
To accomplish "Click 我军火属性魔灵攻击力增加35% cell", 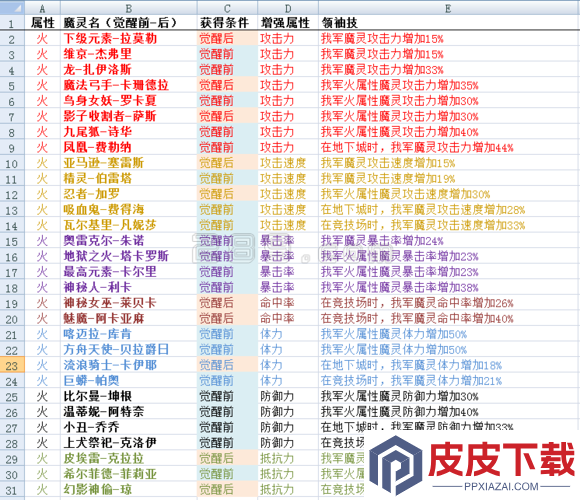I will click(449, 85).
